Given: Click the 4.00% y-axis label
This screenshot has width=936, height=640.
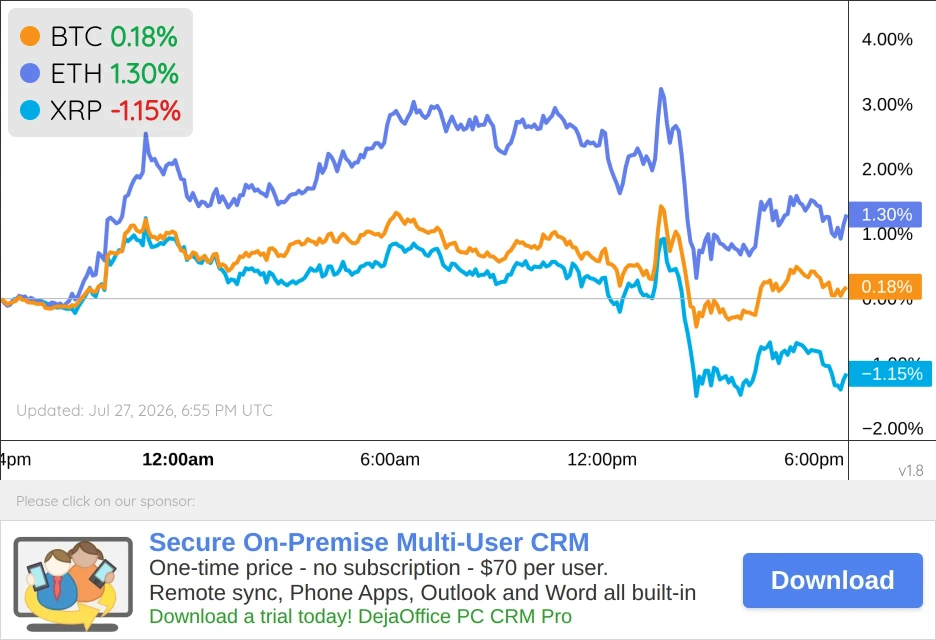Looking at the screenshot, I should pyautogui.click(x=887, y=39).
